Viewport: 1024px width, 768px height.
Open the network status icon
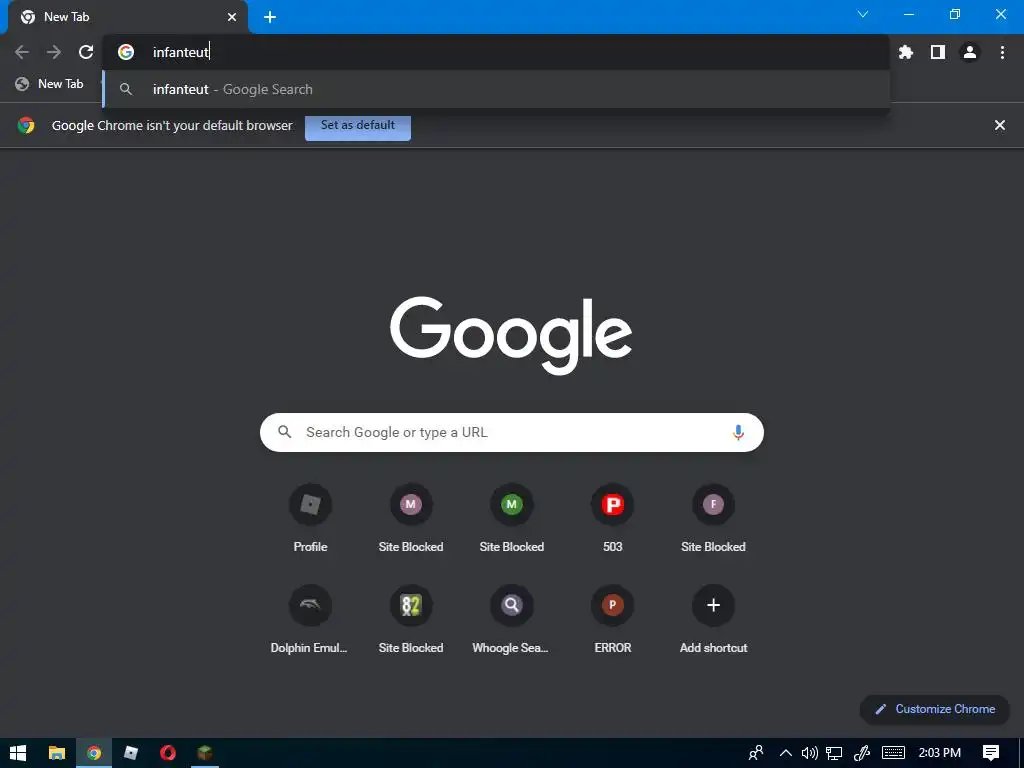834,753
